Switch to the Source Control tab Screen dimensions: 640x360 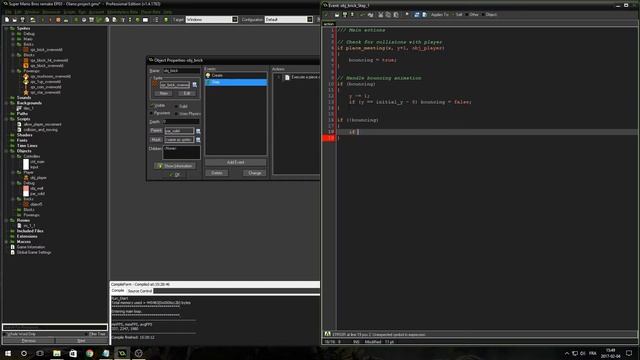pos(140,291)
